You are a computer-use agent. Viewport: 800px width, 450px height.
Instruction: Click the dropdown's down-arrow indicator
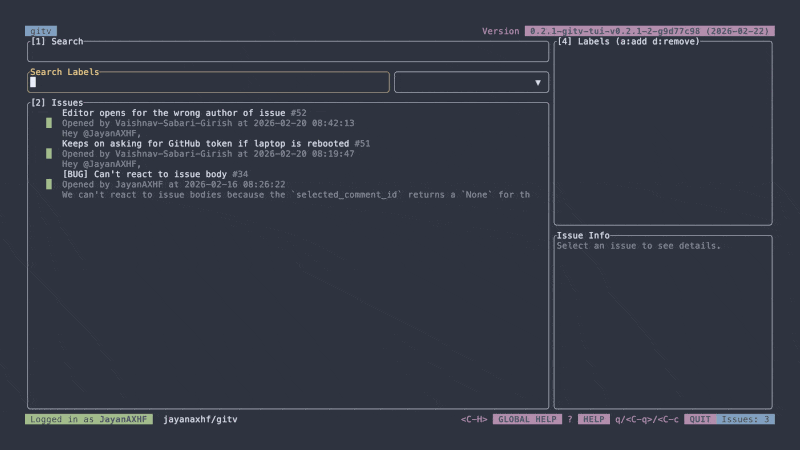click(x=538, y=83)
